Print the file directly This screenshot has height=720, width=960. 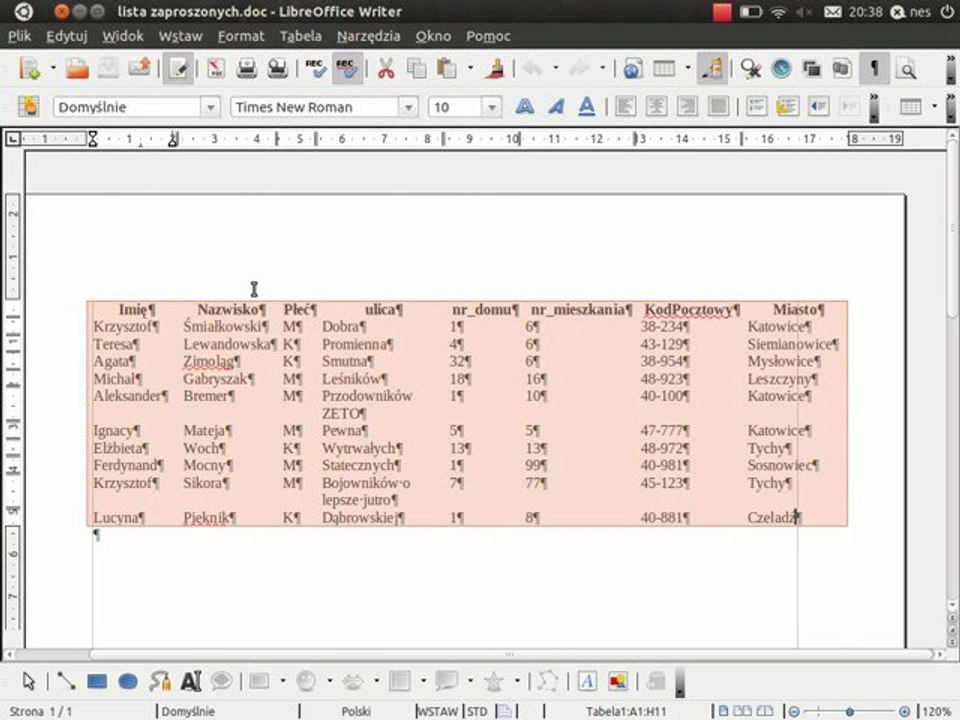pyautogui.click(x=246, y=68)
